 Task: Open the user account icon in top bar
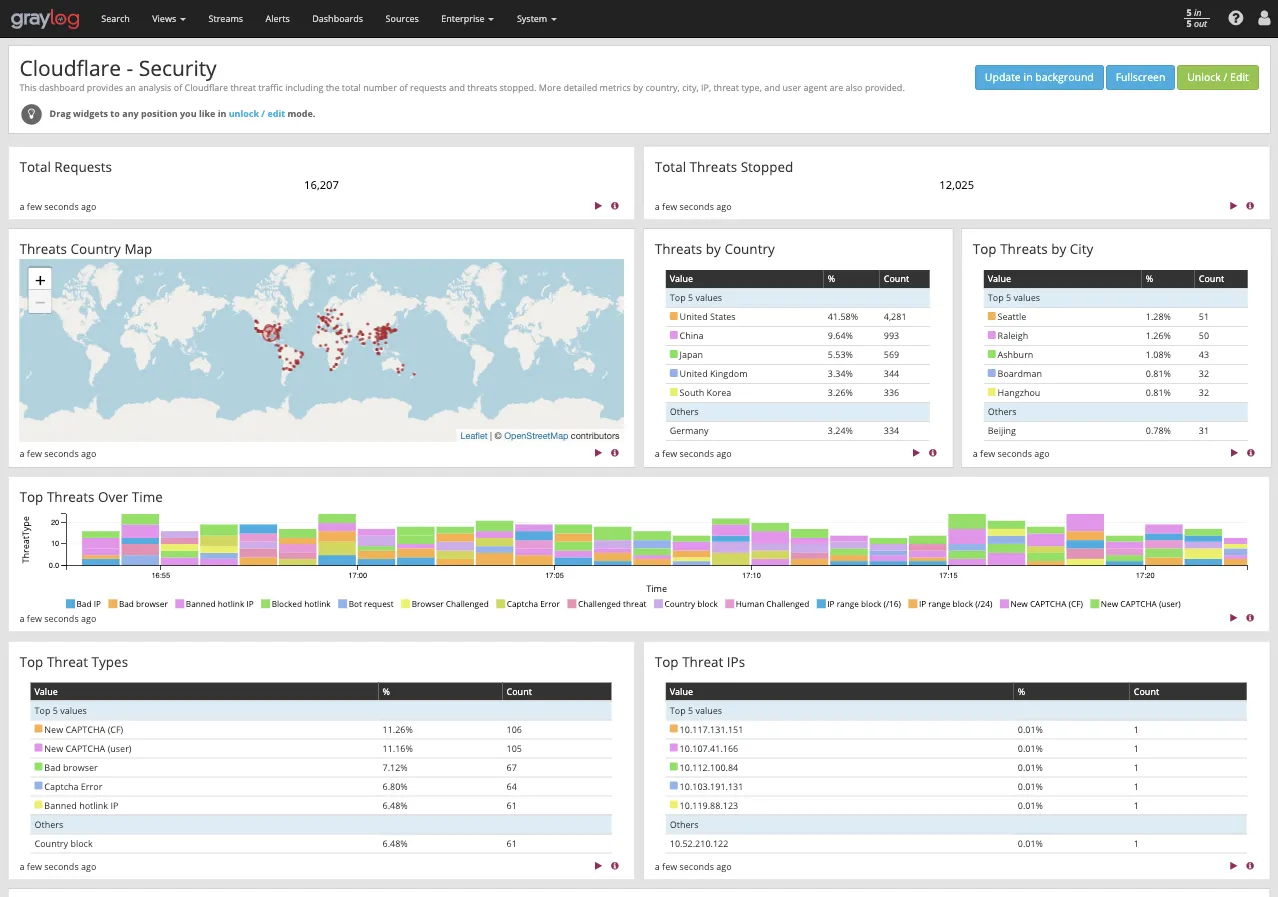pos(1263,18)
